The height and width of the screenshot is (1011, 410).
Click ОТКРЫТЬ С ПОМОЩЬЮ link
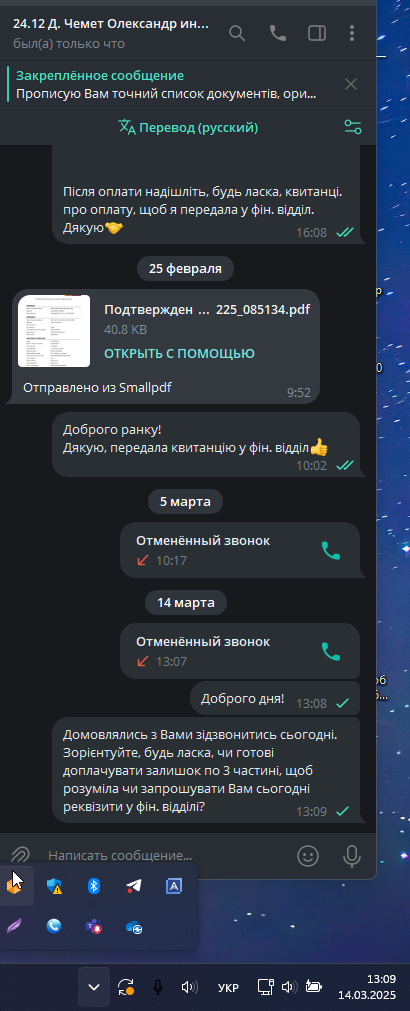pos(179,353)
